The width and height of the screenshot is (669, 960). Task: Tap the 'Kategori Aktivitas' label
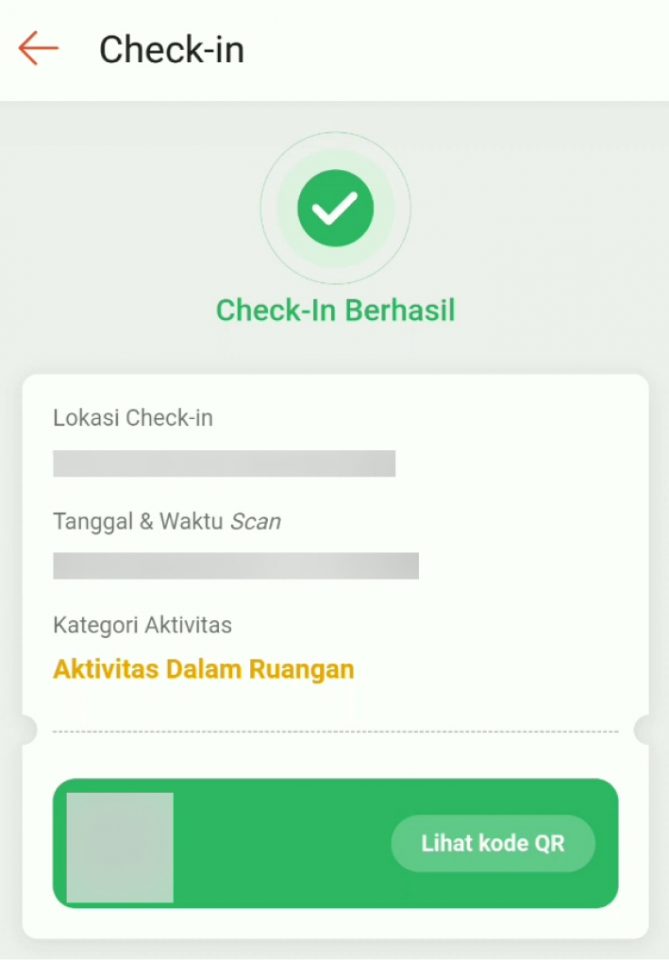click(141, 624)
